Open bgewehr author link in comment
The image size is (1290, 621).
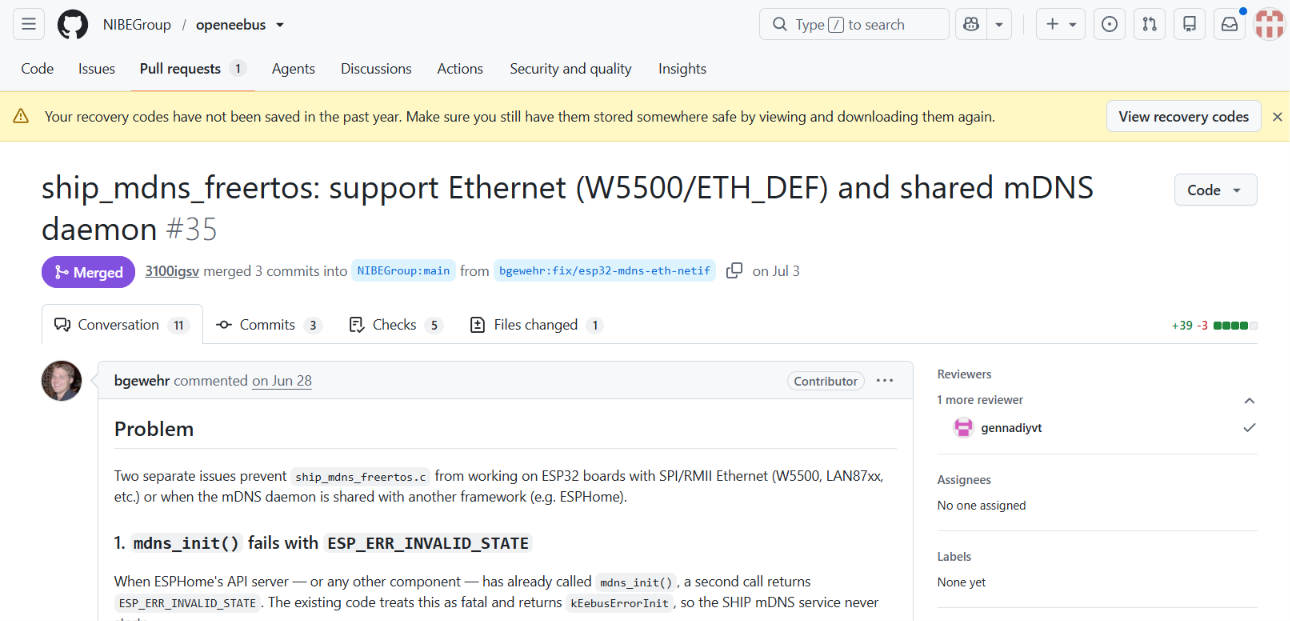142,381
